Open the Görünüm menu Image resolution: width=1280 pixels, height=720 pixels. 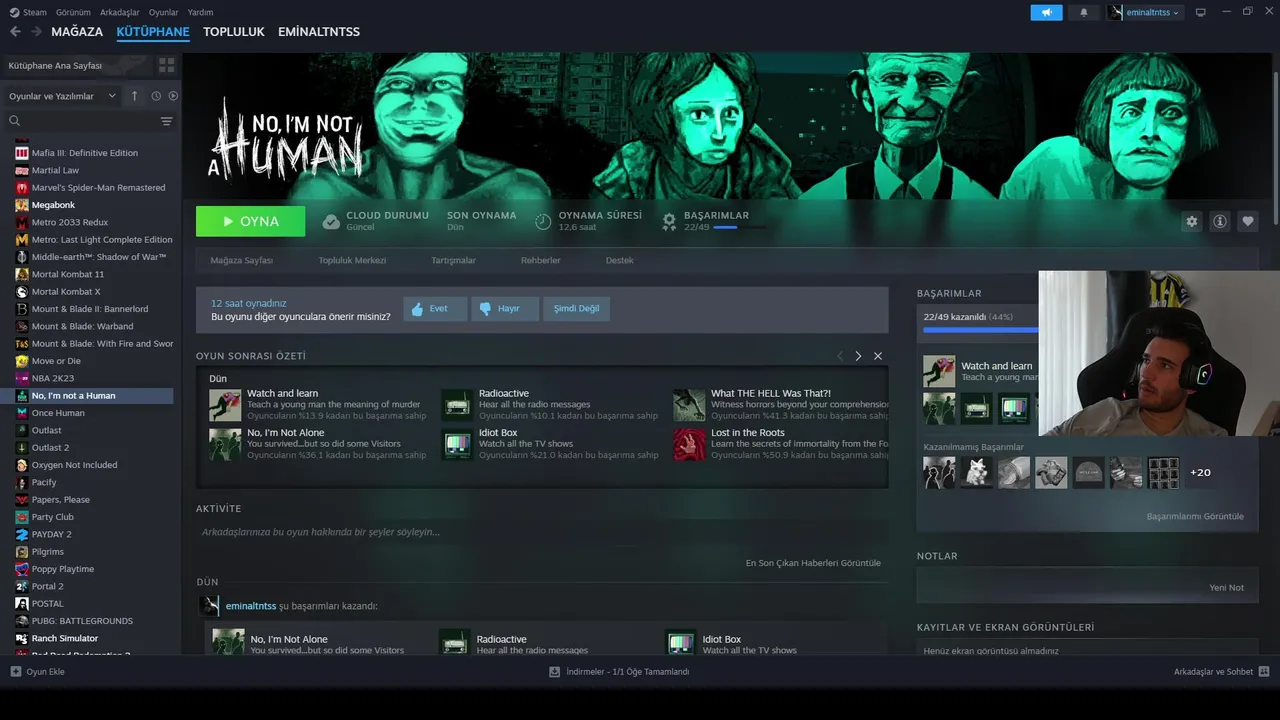pos(73,12)
